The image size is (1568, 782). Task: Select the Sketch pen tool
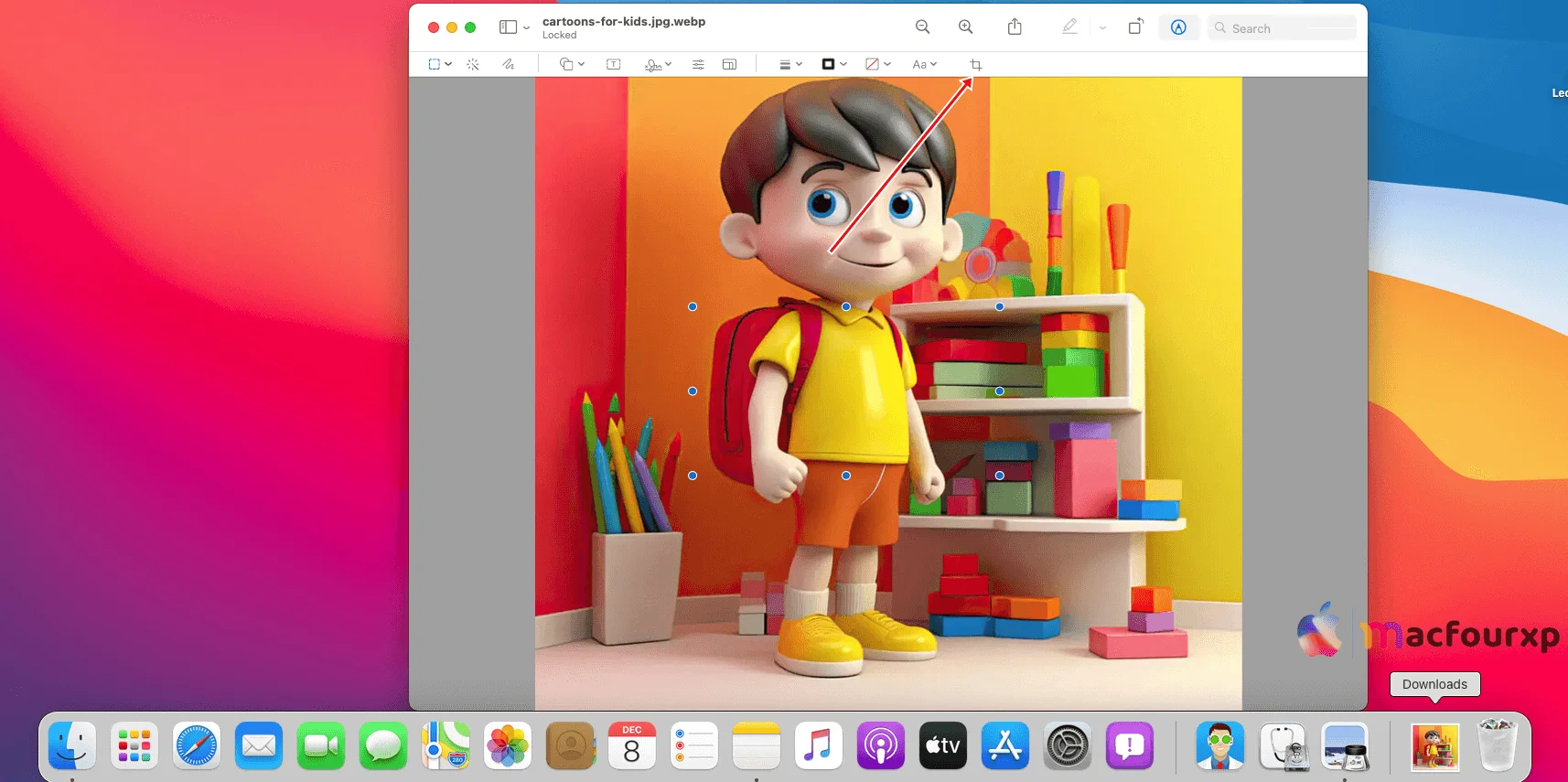(x=508, y=64)
